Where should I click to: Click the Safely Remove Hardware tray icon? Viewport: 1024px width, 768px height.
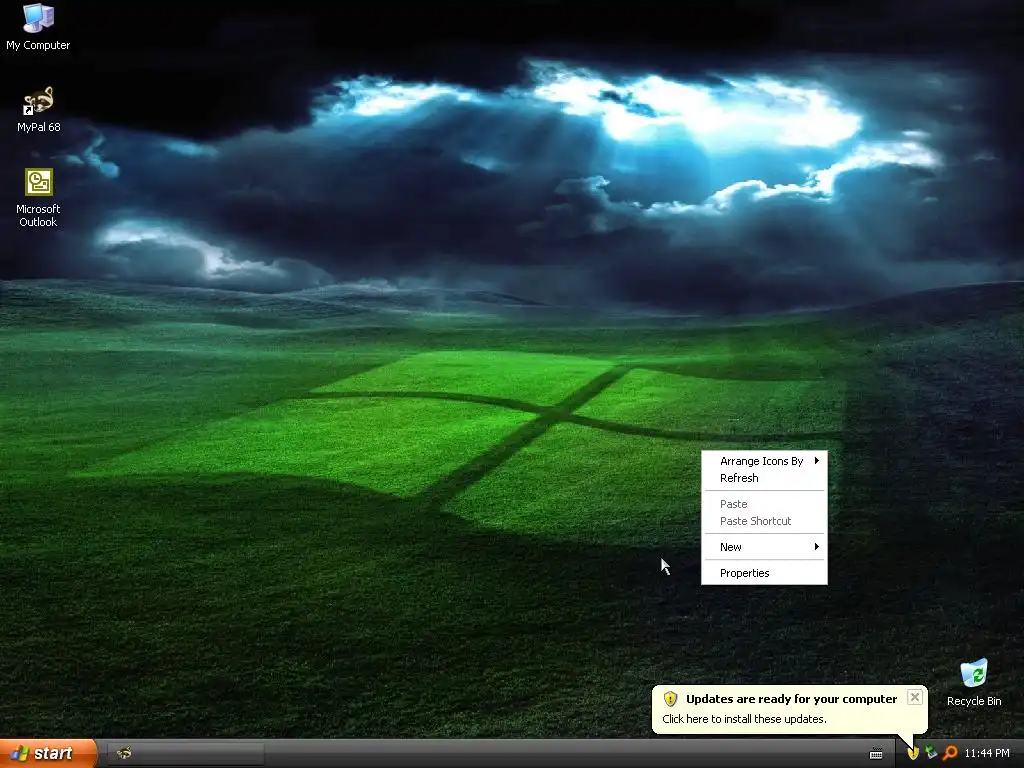point(931,753)
